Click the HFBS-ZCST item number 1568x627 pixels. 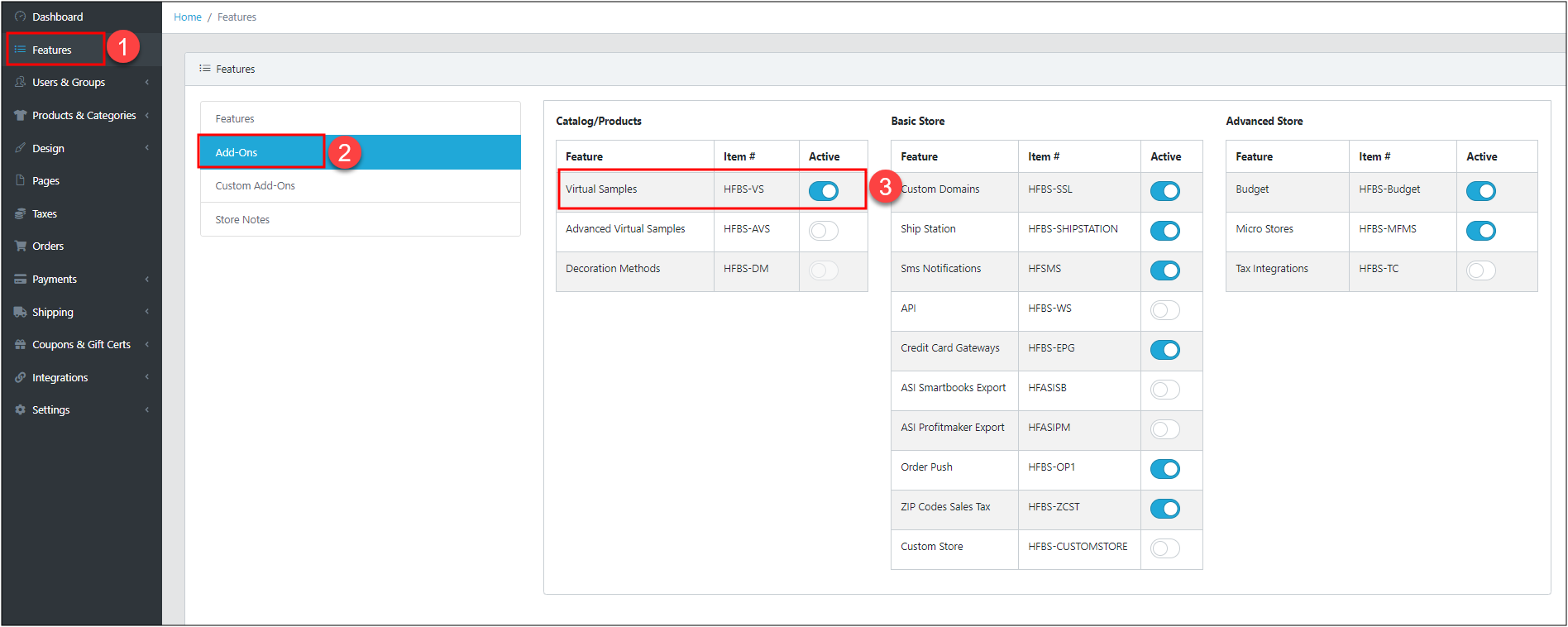tap(1054, 506)
